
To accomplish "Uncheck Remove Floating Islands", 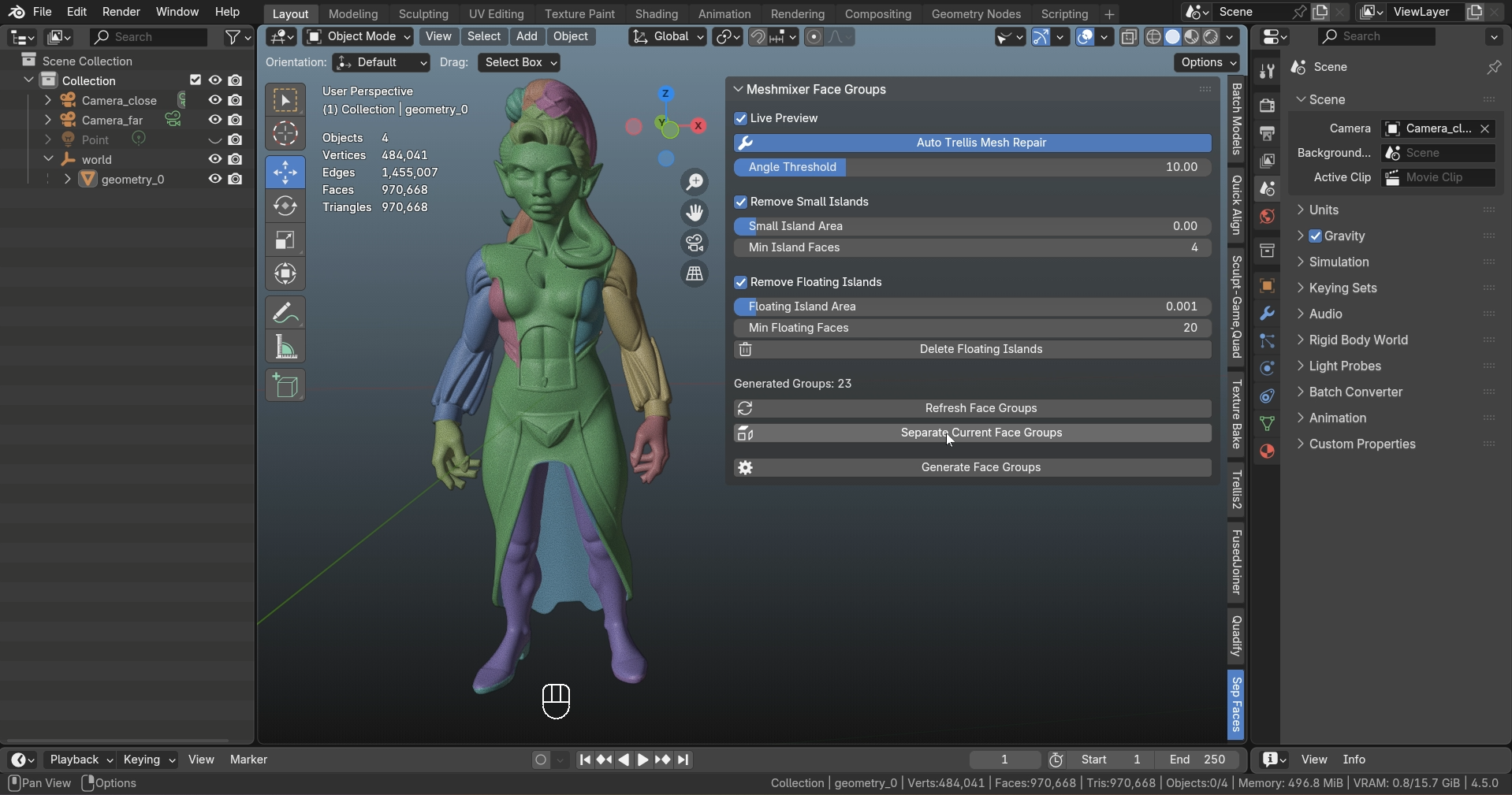I will (x=740, y=282).
